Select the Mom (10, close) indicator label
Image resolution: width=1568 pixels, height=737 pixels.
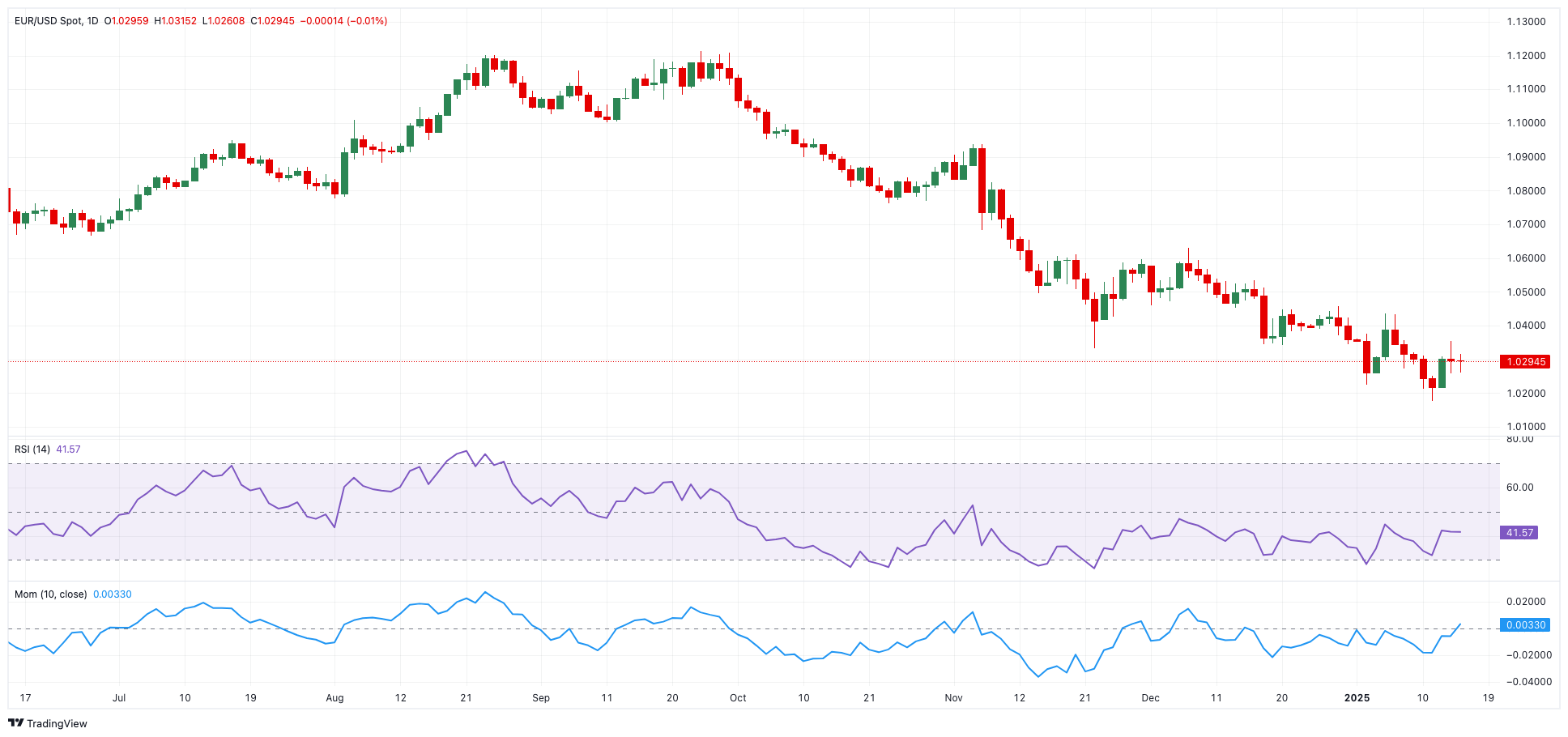(50, 594)
